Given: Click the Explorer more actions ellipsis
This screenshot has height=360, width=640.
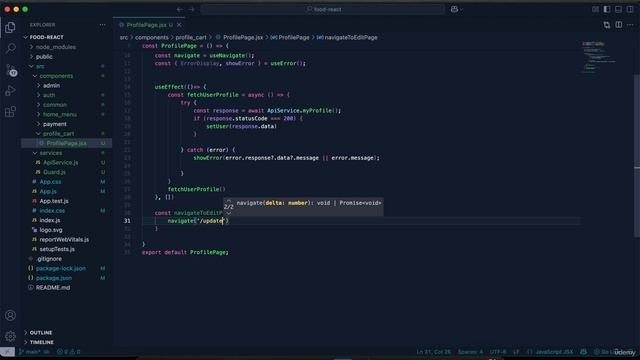Looking at the screenshot, I should click(102, 25).
